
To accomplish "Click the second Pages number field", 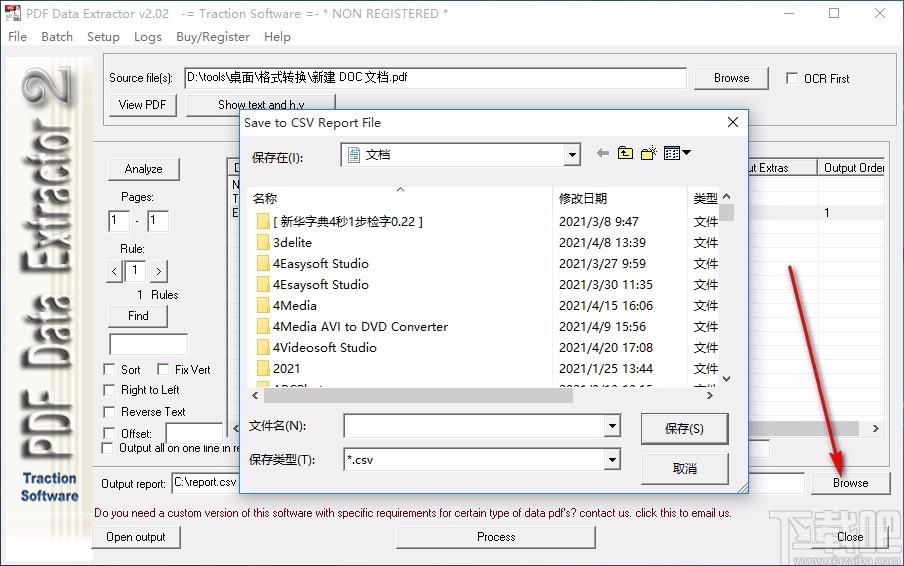I will click(x=157, y=221).
